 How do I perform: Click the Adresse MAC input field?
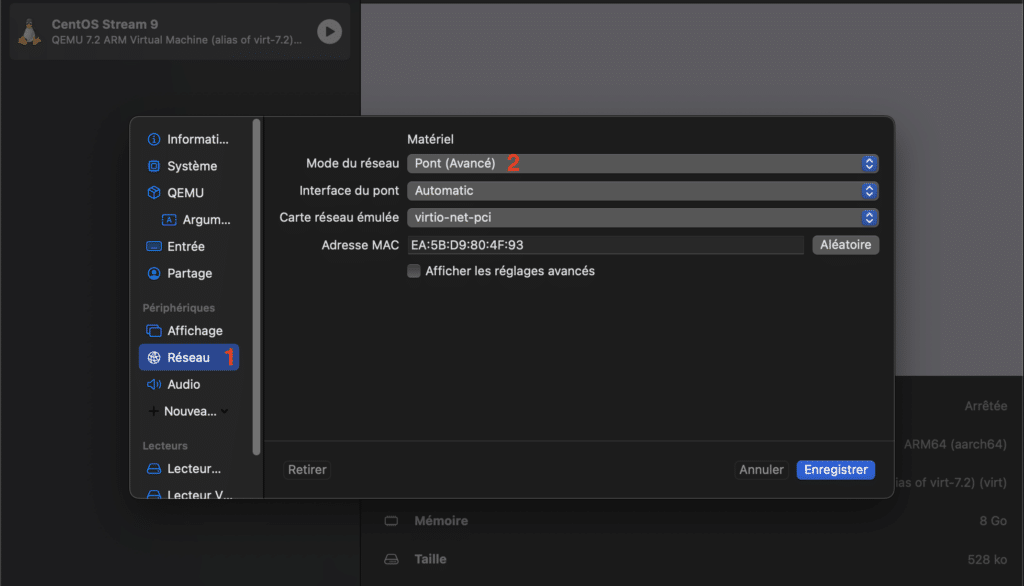click(605, 245)
